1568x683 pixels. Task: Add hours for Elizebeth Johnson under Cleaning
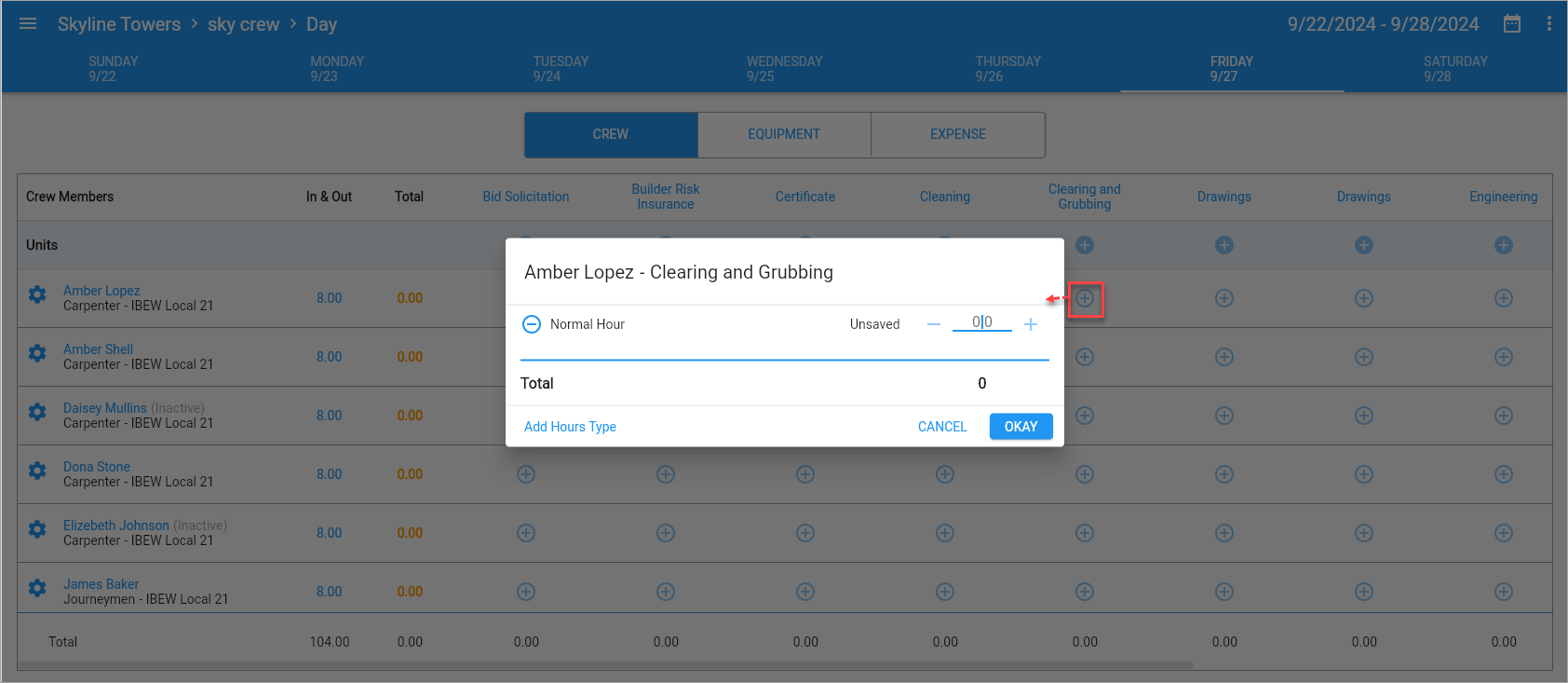(x=945, y=533)
